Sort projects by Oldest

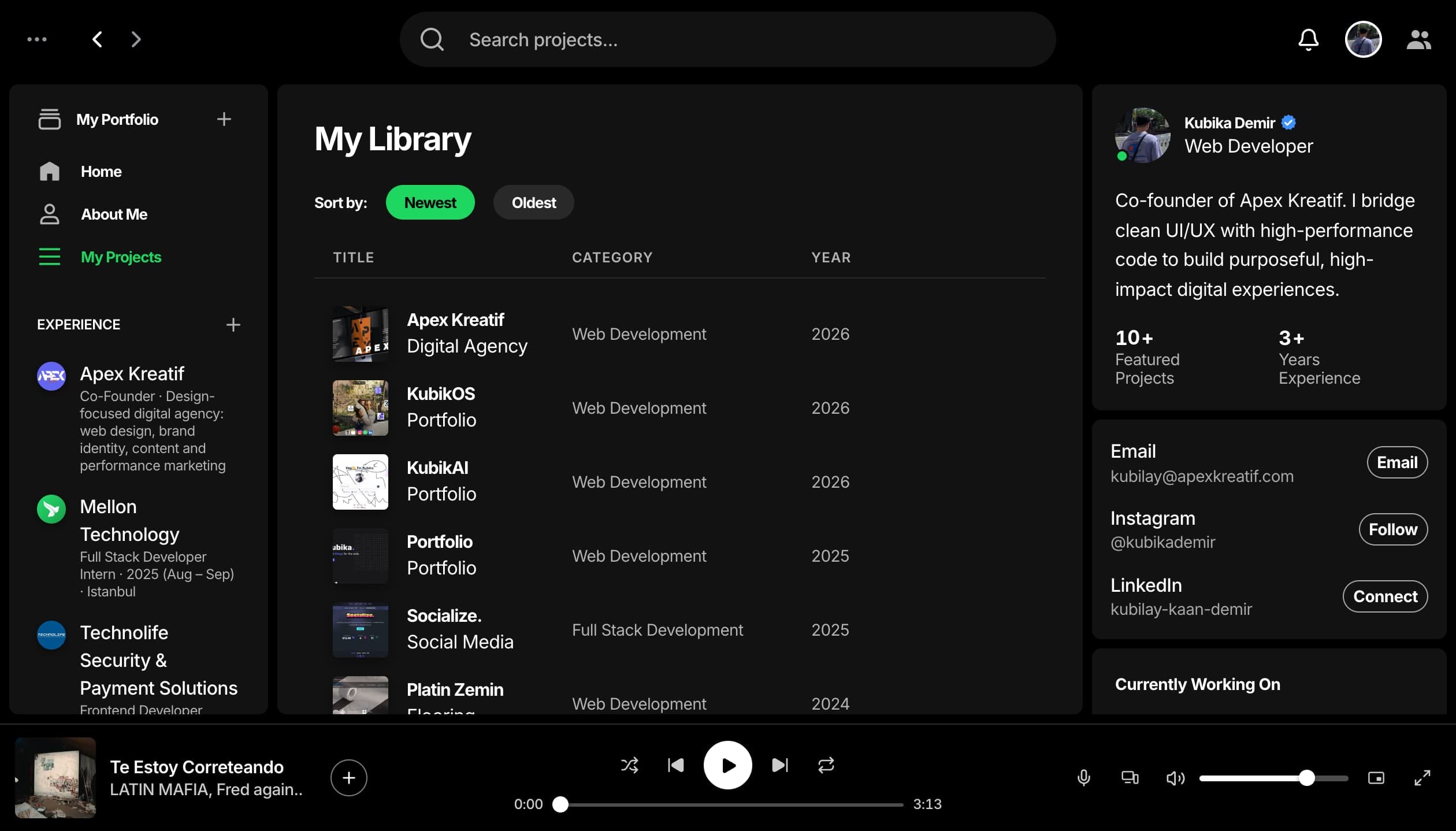point(533,202)
